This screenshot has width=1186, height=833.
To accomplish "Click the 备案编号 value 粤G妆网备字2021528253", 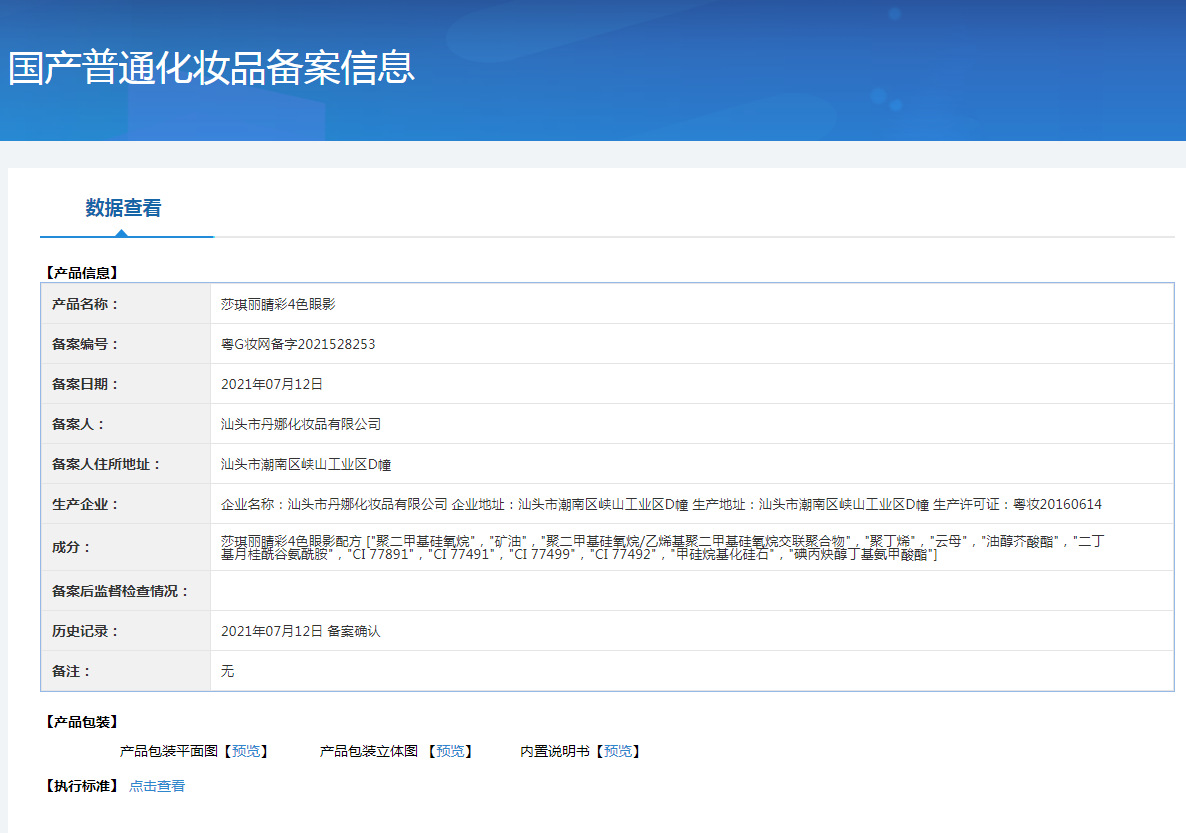I will click(x=298, y=344).
